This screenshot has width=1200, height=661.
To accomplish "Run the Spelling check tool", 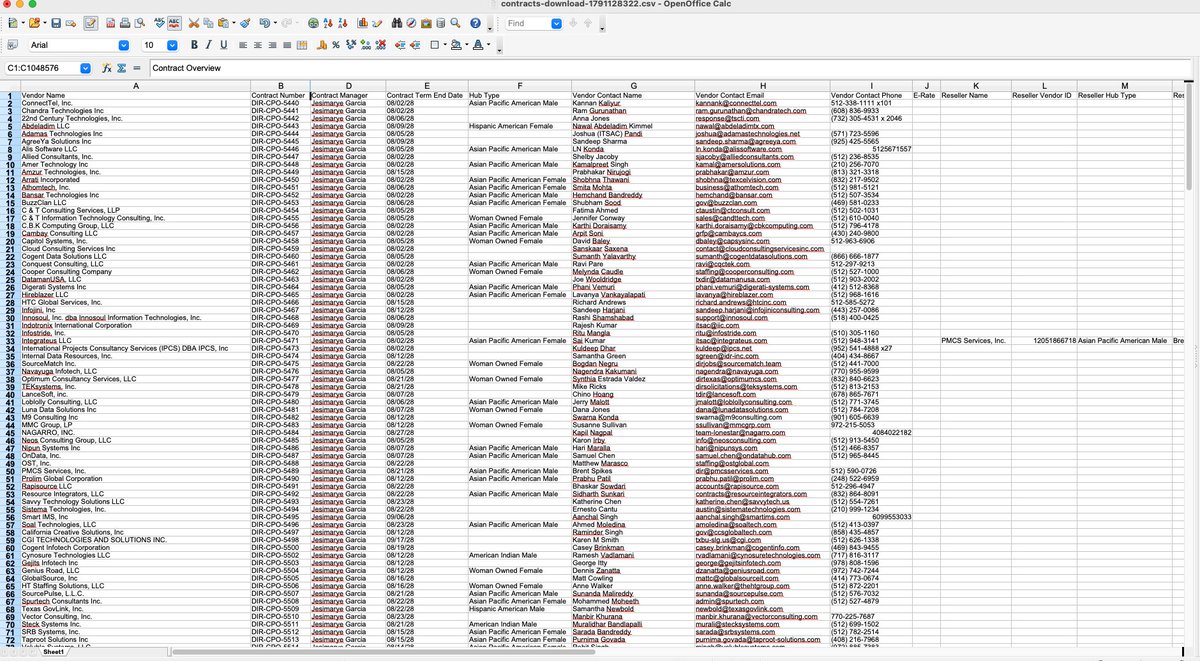I will coord(160,23).
